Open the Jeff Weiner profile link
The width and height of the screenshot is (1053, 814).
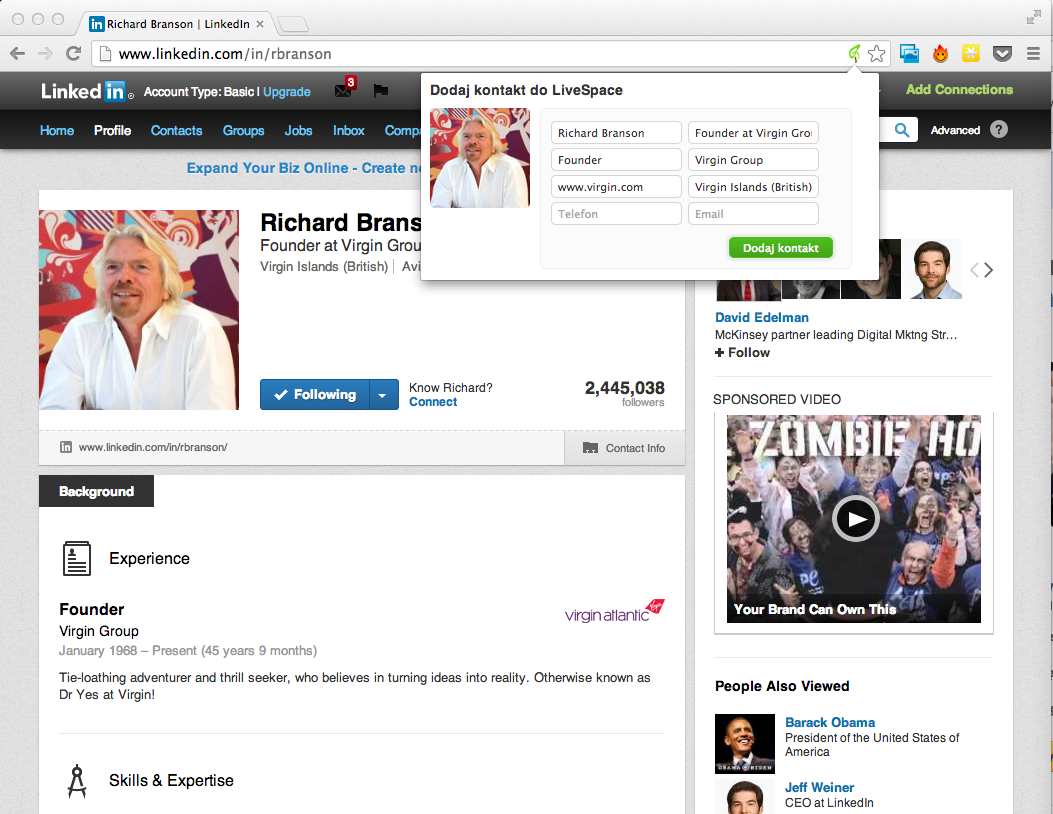pos(819,787)
